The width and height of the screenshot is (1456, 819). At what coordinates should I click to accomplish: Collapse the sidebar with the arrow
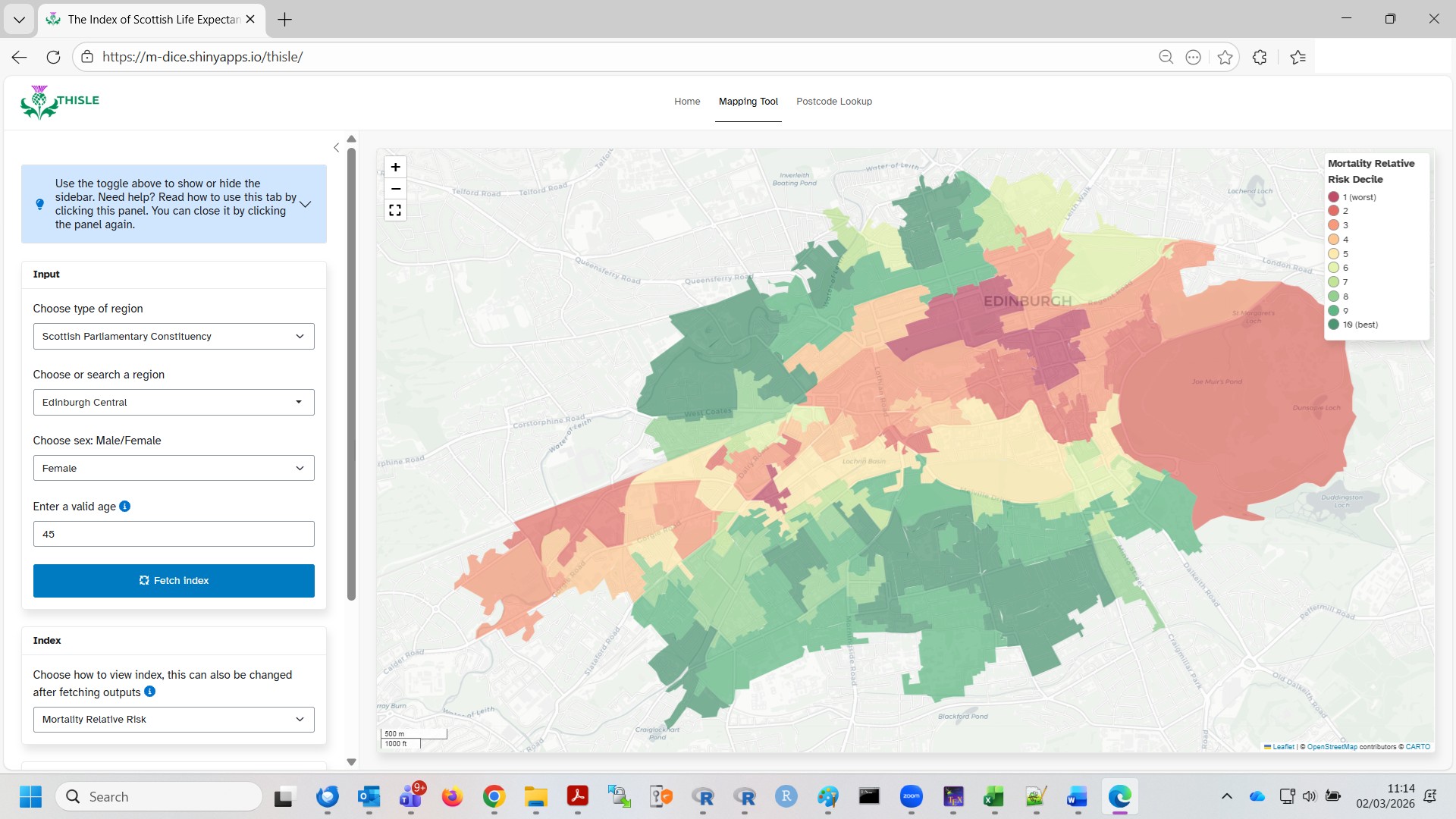pos(337,147)
